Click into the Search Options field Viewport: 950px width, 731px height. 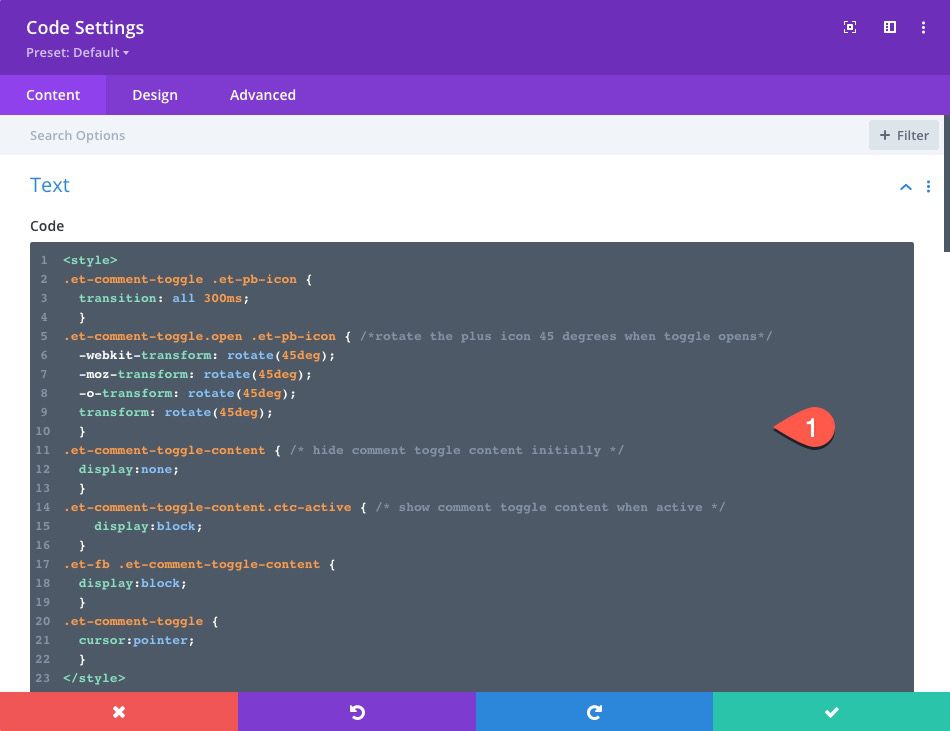point(400,136)
